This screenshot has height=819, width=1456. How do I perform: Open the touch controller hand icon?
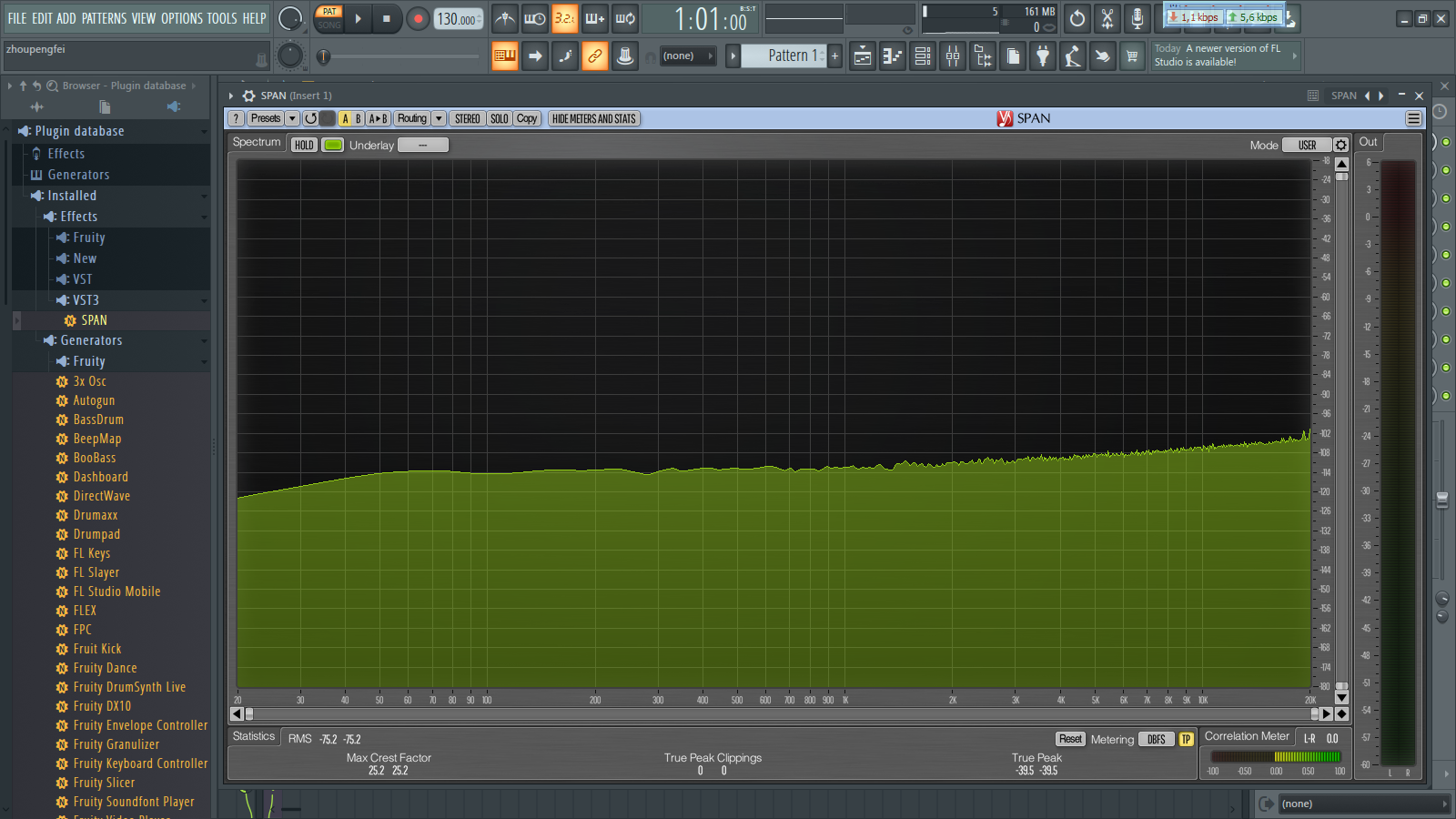point(1102,56)
